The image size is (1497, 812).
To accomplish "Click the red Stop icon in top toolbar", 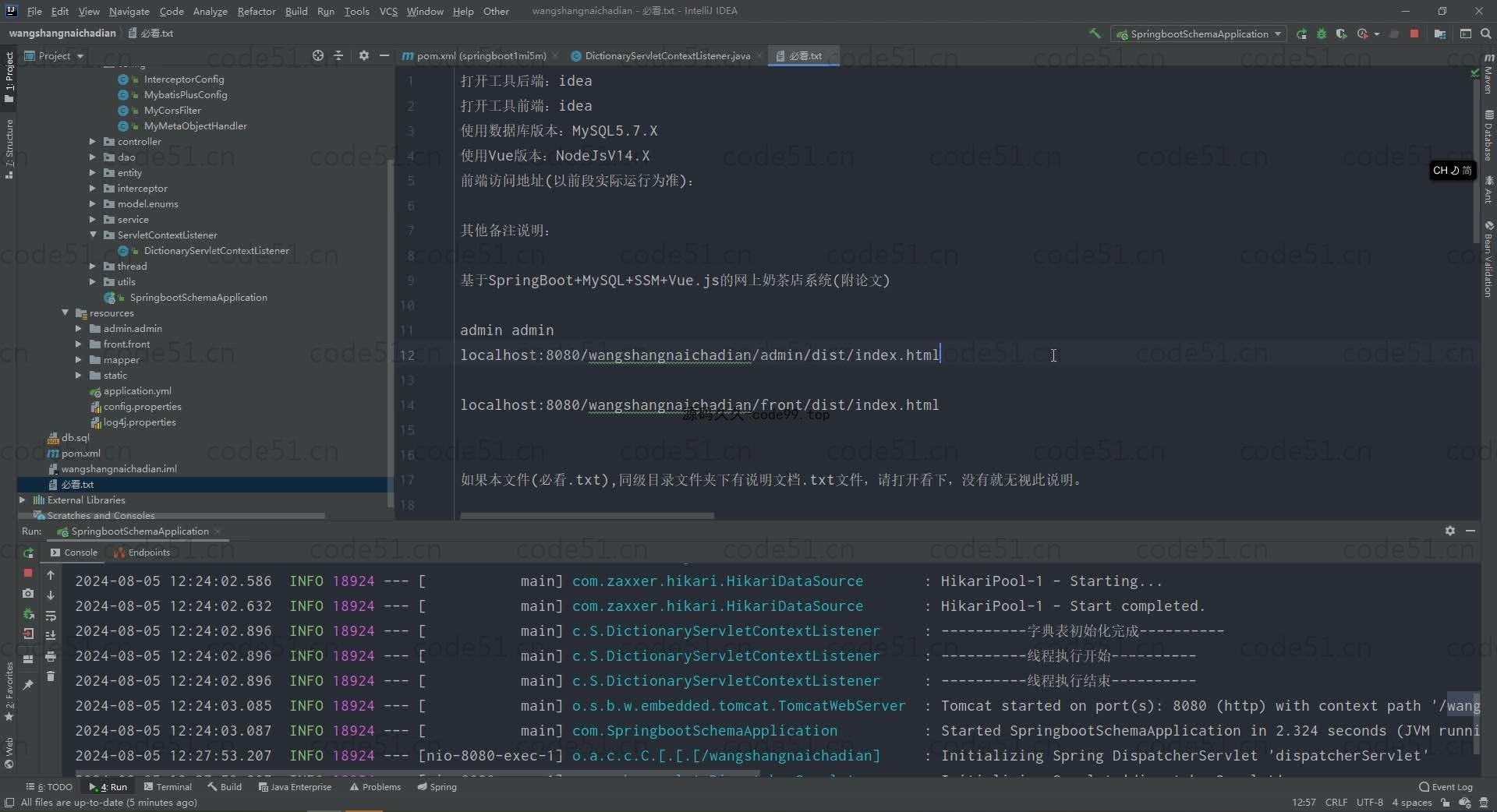I will (x=1414, y=34).
